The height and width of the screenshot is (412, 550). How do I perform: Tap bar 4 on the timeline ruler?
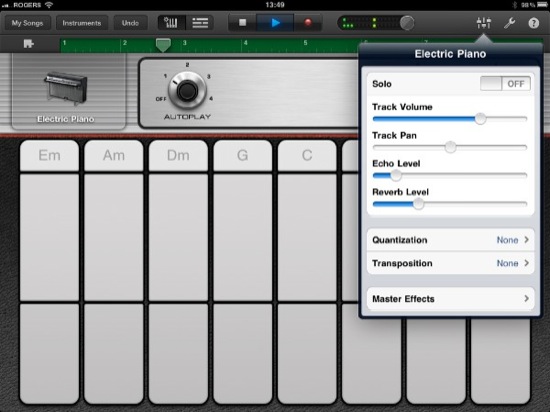point(246,43)
